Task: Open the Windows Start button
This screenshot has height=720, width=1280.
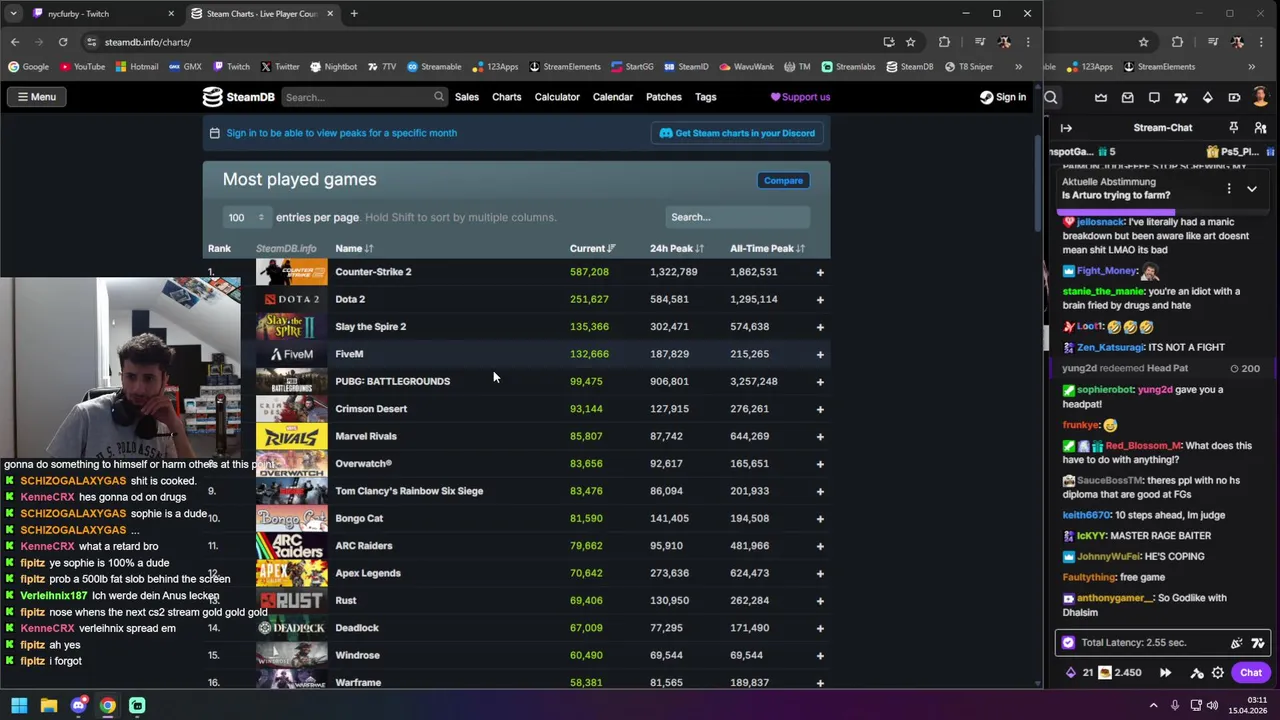Action: coord(19,706)
